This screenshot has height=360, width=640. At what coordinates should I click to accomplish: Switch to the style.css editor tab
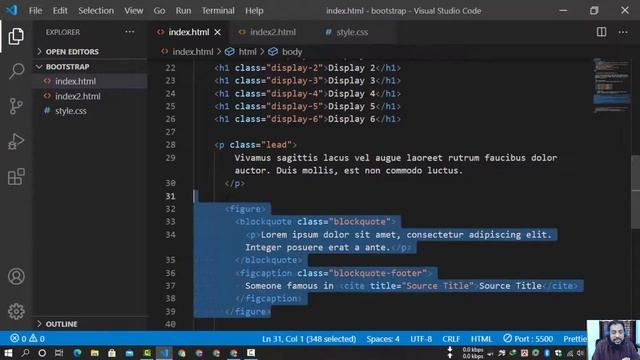352,32
